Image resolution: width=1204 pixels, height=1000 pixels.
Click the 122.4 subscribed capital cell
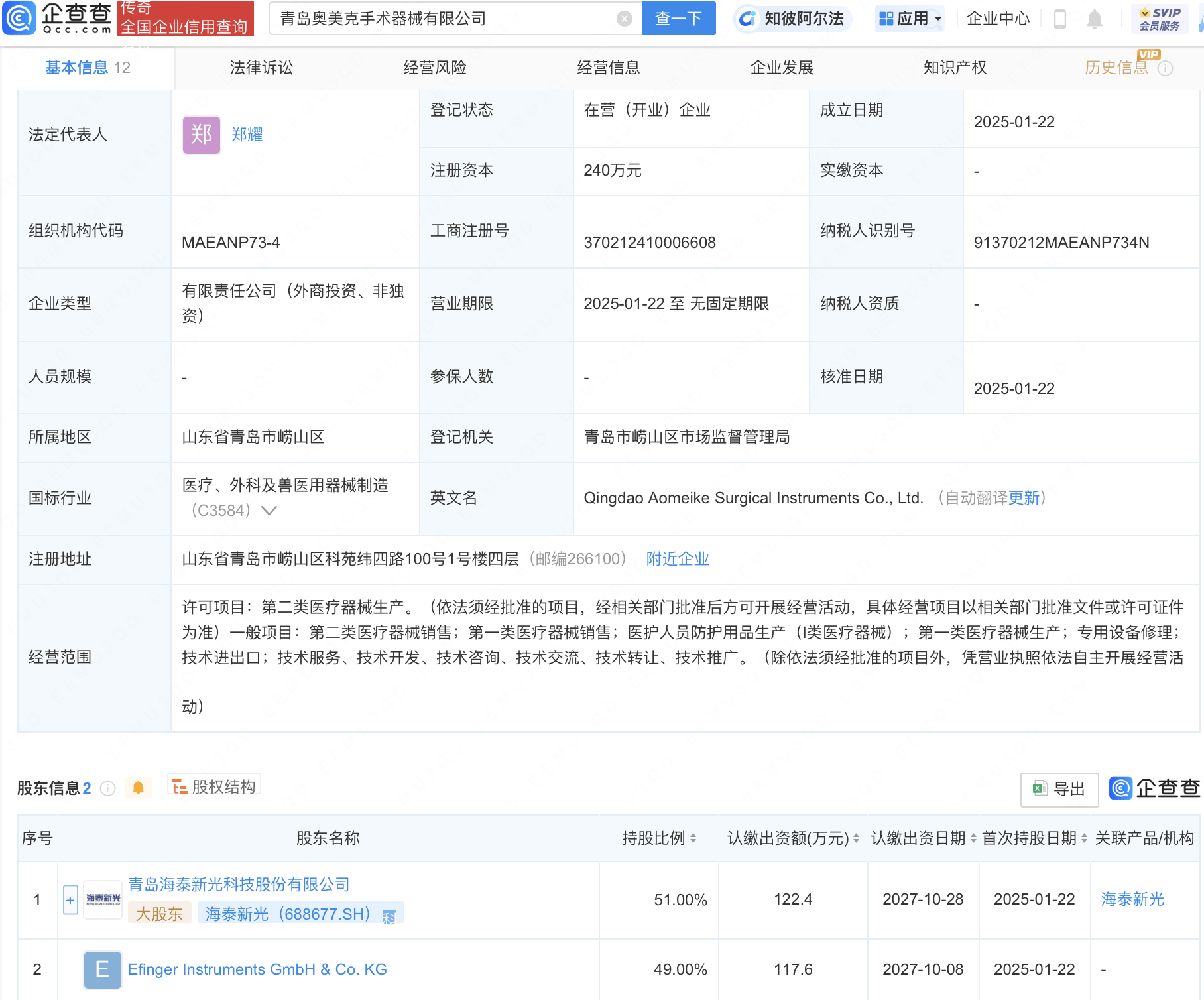(x=793, y=899)
